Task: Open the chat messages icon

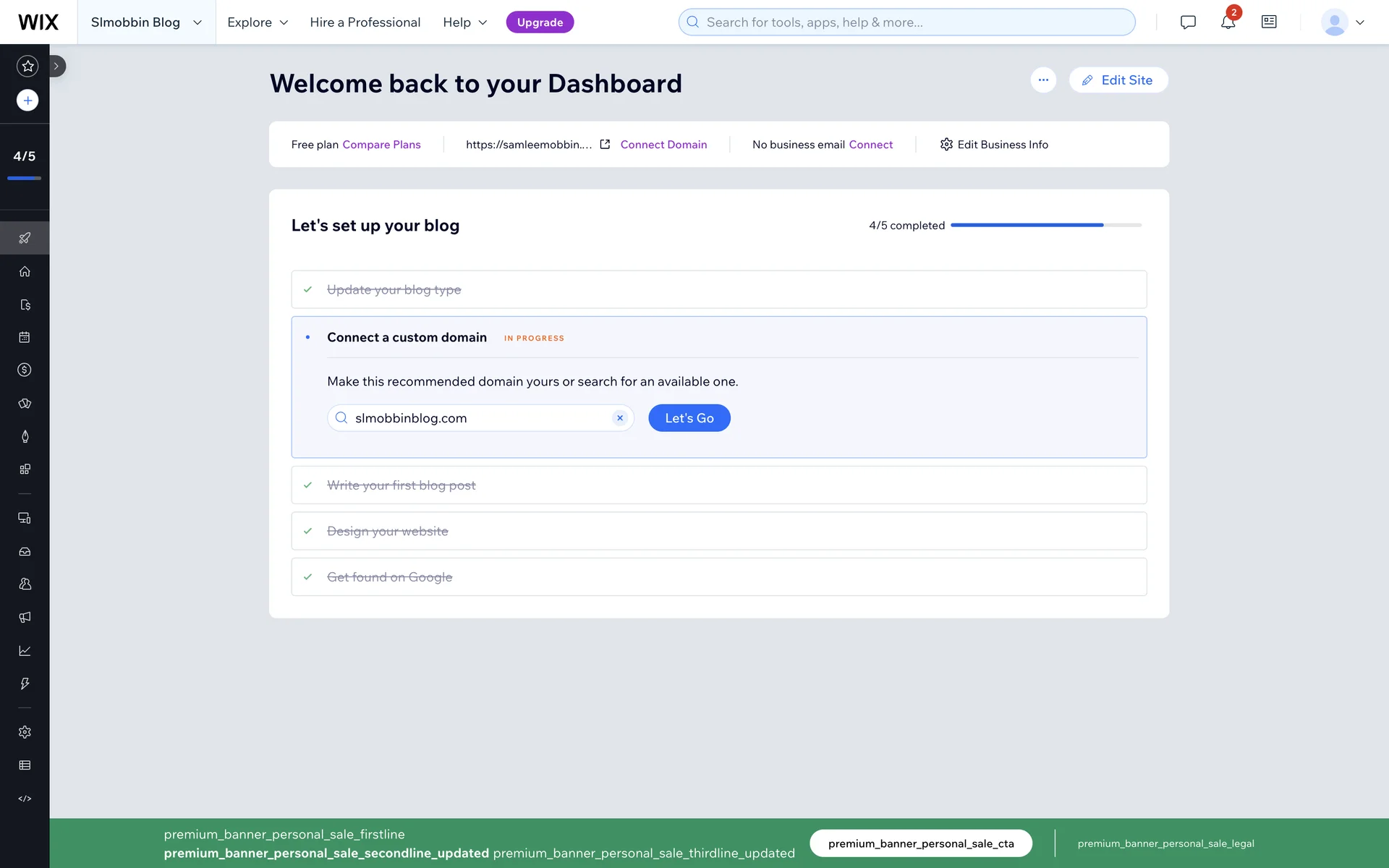Action: pos(1187,22)
